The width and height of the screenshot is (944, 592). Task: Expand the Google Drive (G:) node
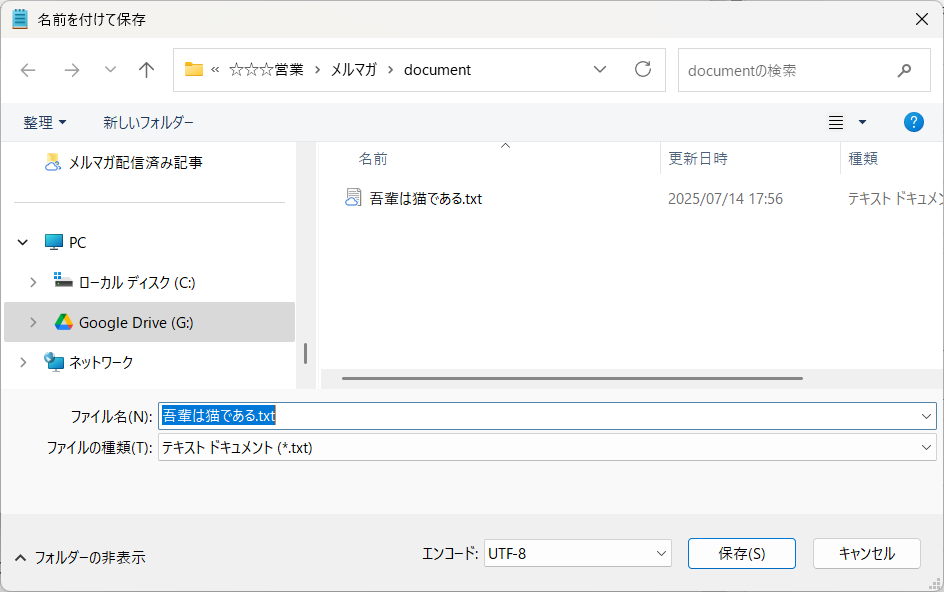33,323
